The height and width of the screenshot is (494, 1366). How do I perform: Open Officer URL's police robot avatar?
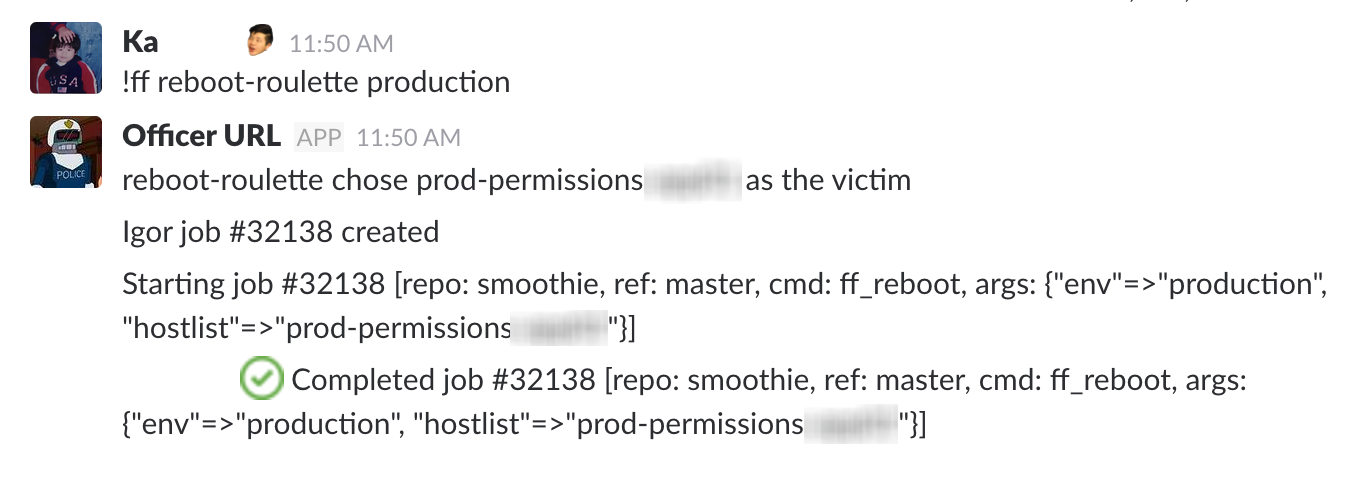66,152
